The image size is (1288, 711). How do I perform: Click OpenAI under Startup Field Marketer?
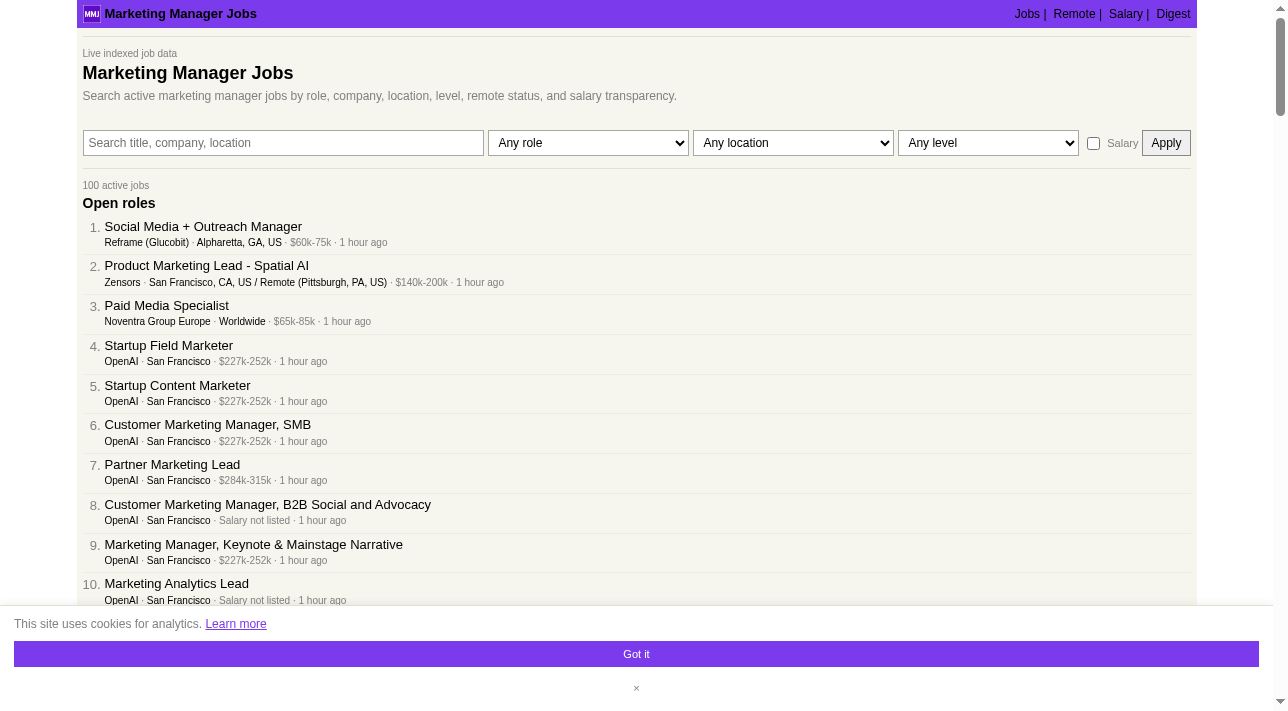(x=121, y=362)
